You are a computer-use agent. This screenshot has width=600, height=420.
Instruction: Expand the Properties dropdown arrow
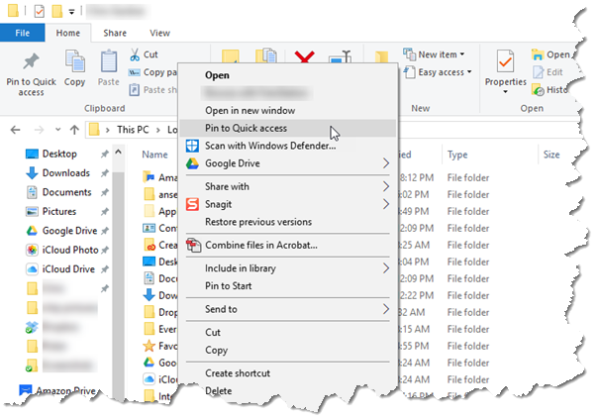(x=505, y=92)
